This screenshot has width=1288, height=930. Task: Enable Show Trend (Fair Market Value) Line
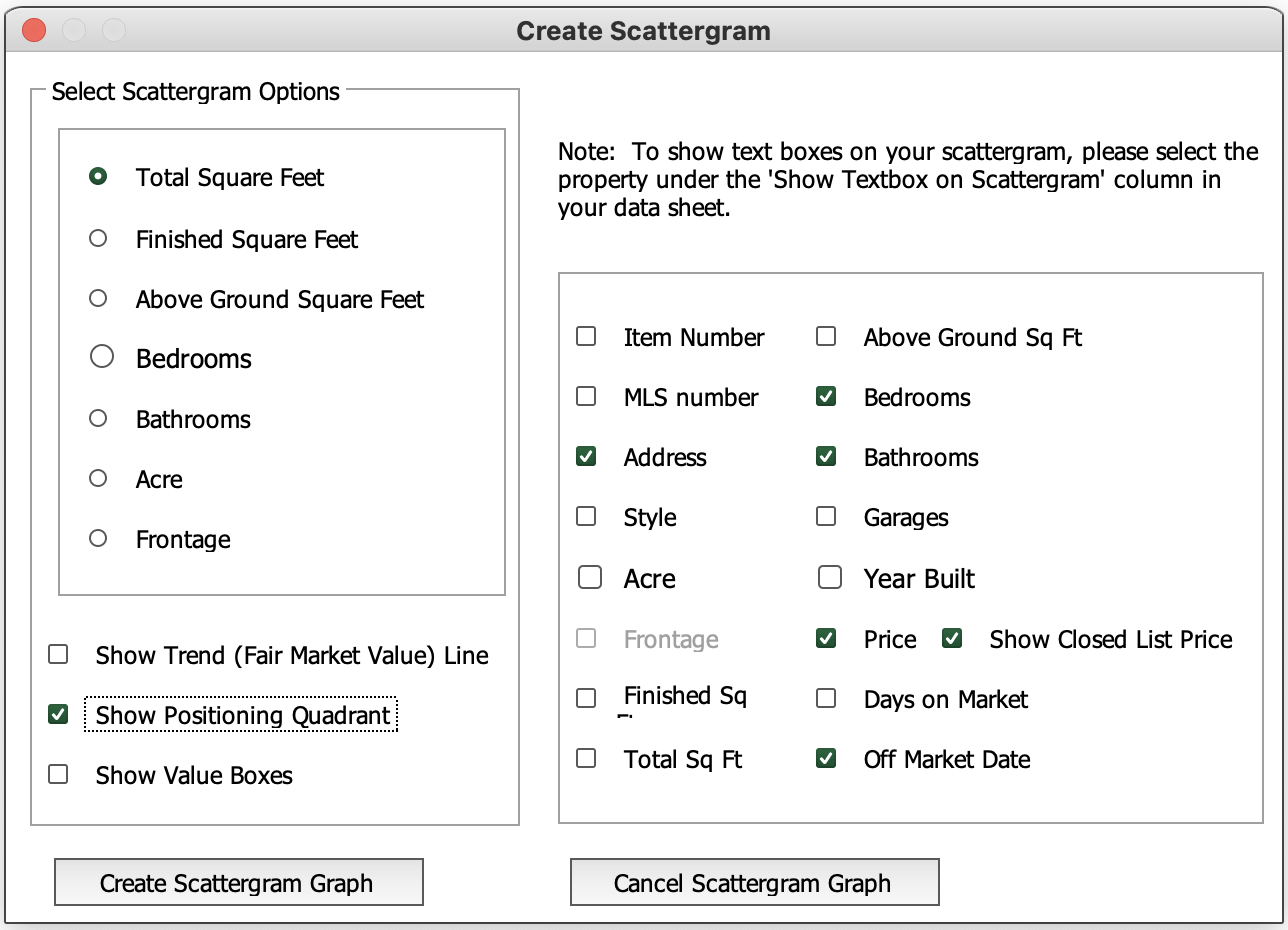pos(59,655)
